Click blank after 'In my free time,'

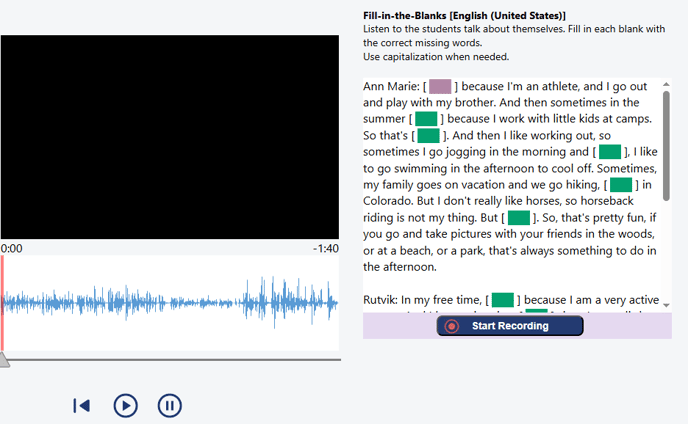(502, 299)
